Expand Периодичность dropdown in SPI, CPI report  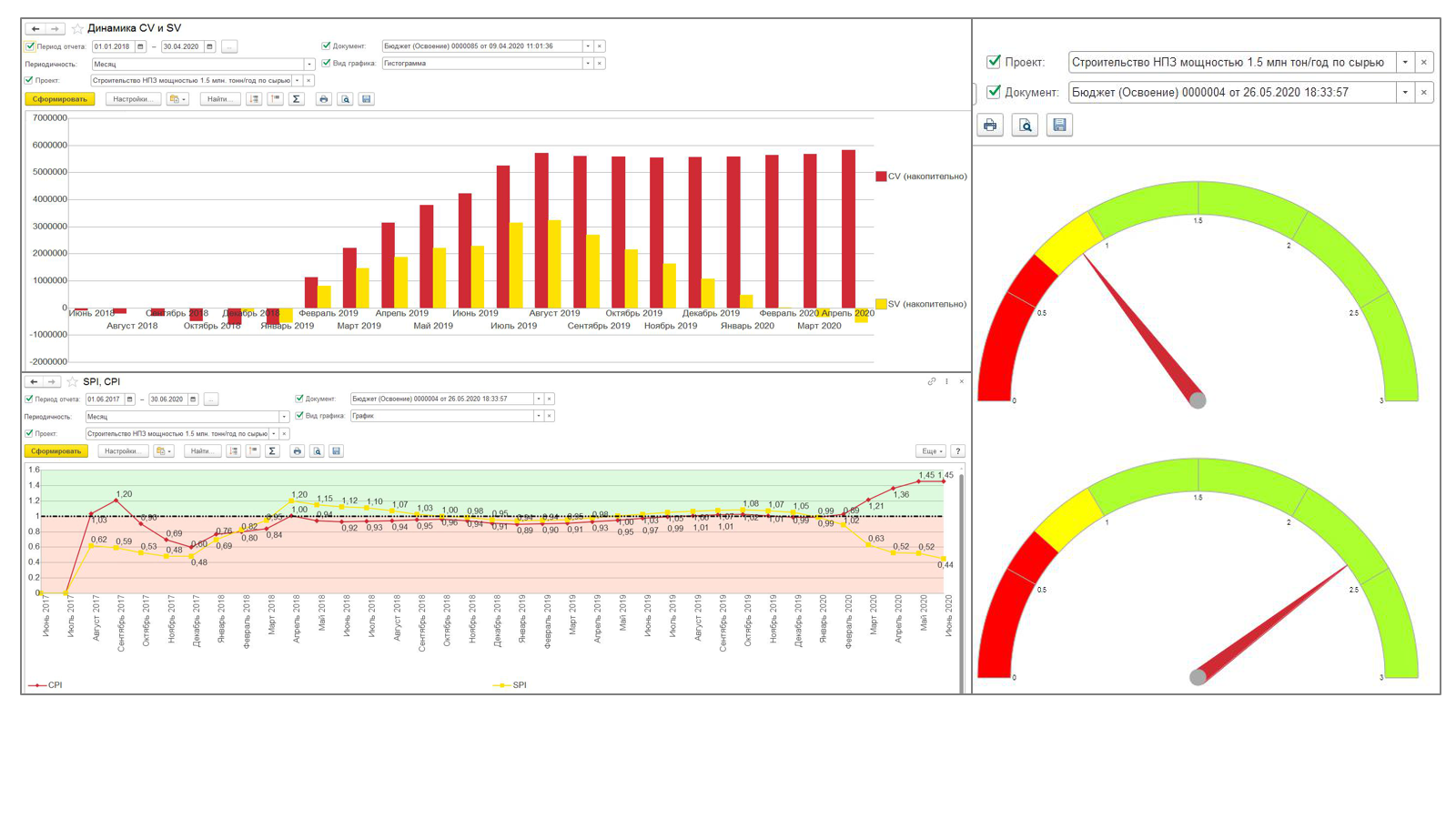point(284,417)
